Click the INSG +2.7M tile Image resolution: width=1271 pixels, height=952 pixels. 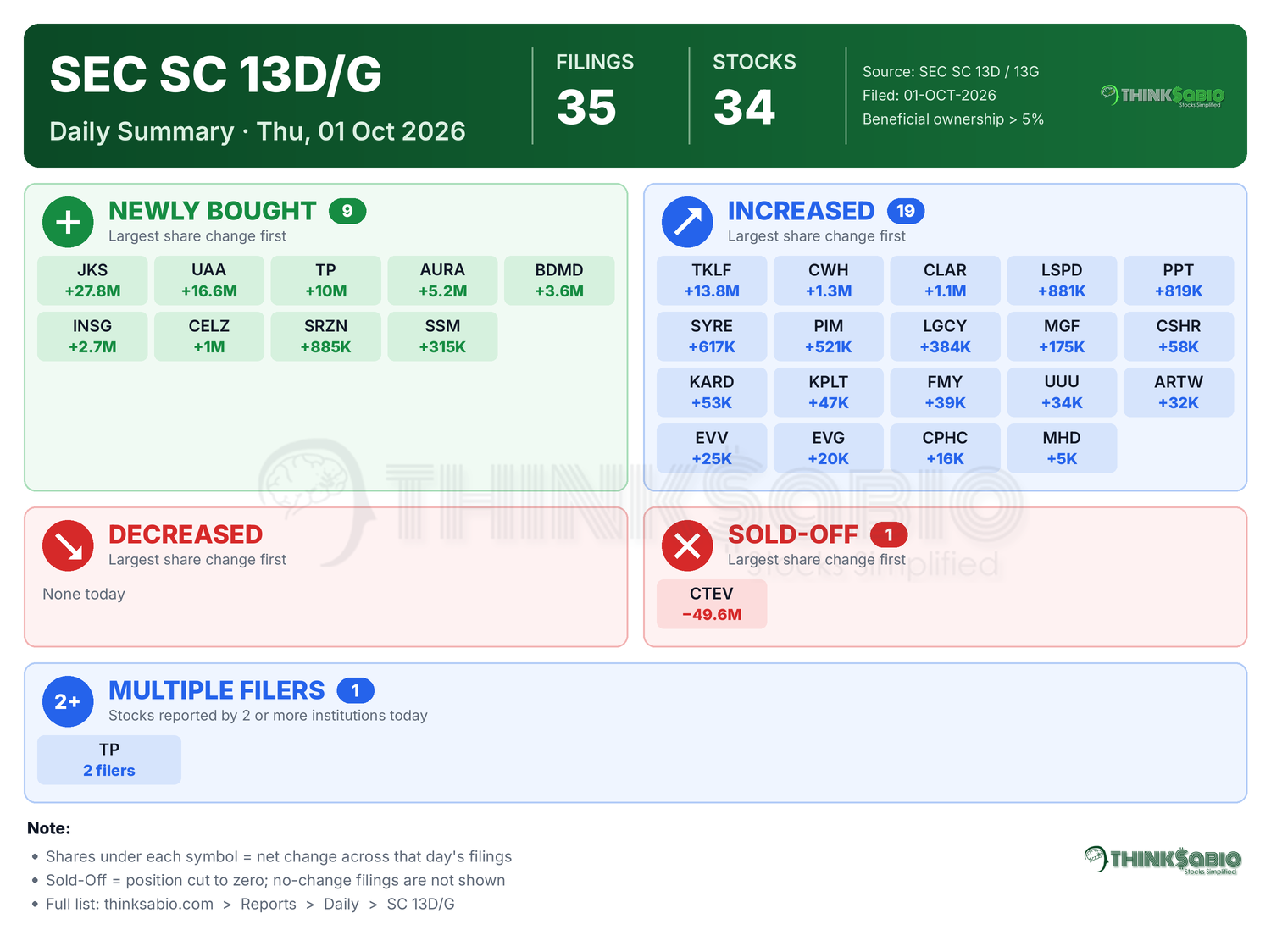click(x=92, y=336)
